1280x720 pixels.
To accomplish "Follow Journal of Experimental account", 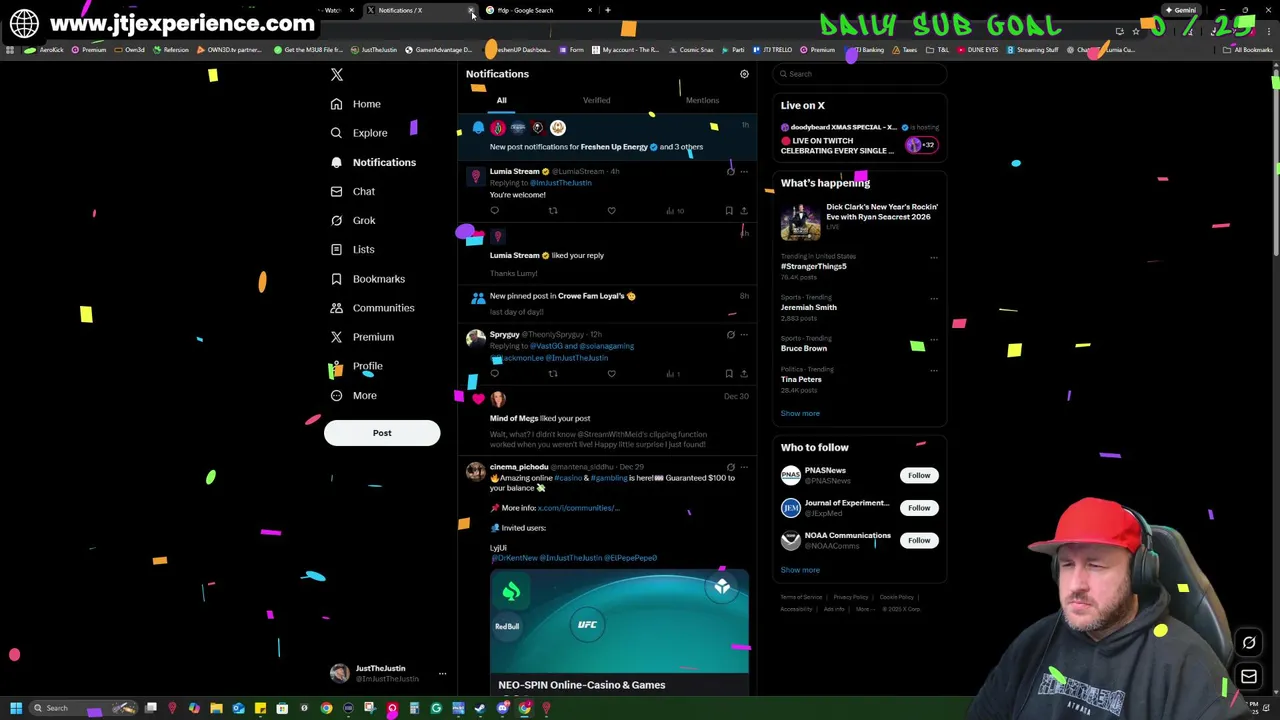I will tap(919, 508).
